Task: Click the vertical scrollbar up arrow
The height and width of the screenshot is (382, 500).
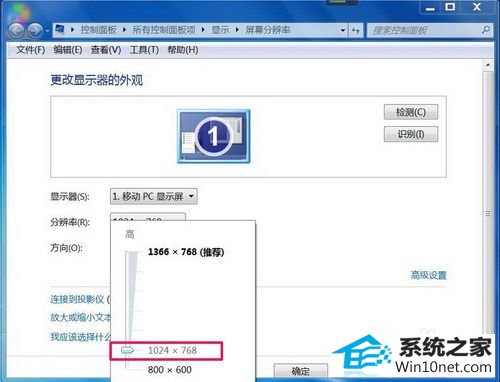Action: point(488,65)
